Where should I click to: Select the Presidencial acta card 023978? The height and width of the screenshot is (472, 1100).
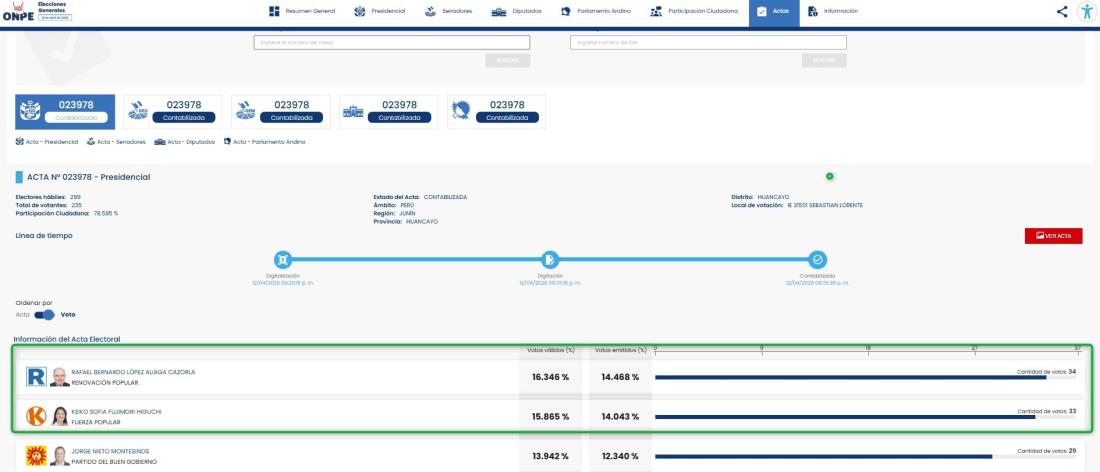pyautogui.click(x=66, y=111)
